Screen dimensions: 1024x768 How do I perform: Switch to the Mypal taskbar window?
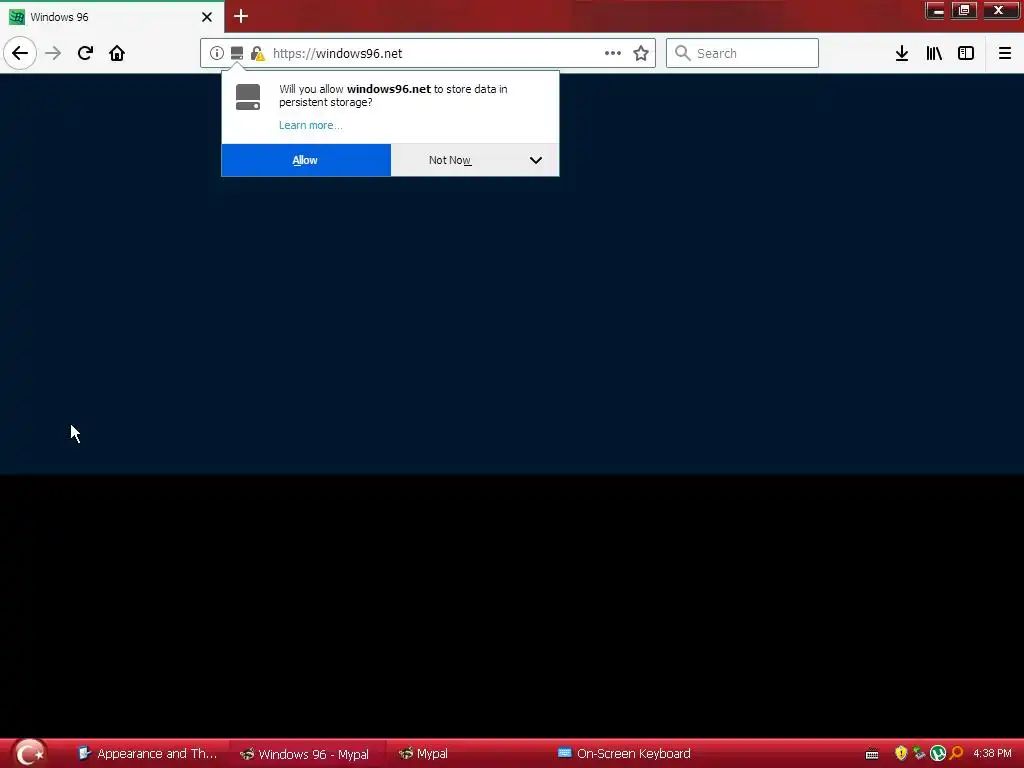(x=424, y=754)
